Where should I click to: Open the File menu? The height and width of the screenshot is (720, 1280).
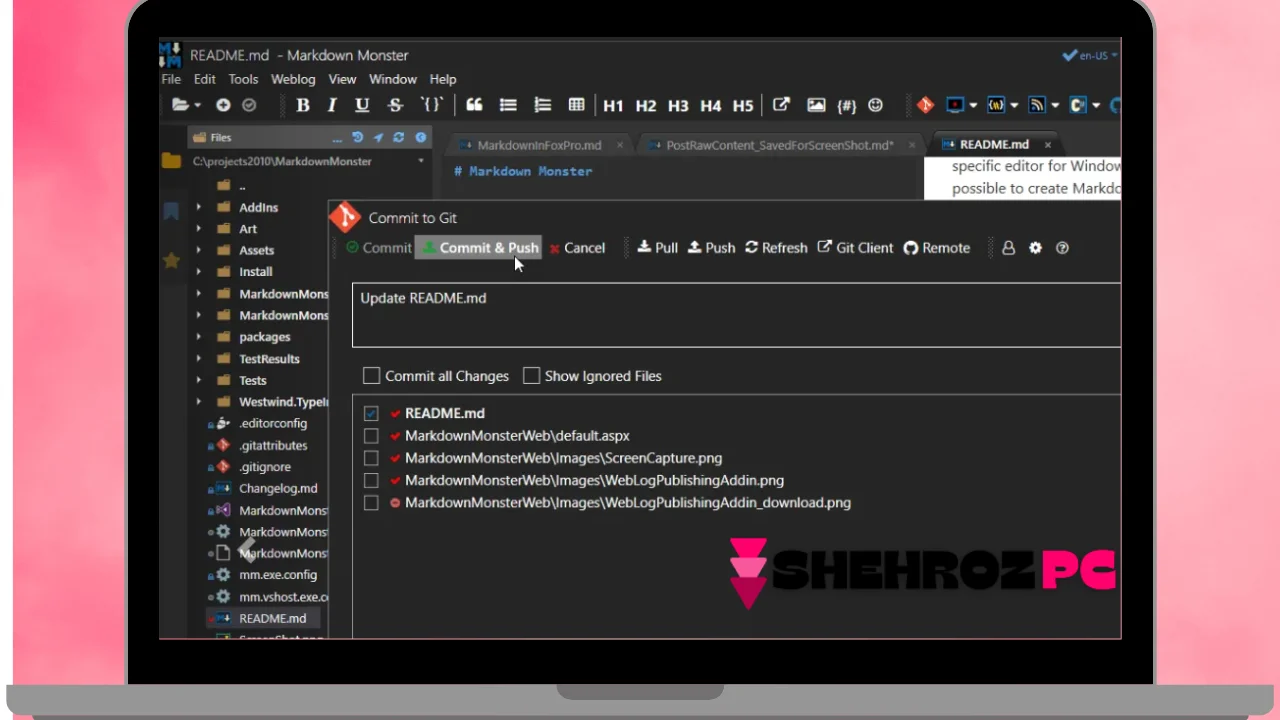[171, 79]
